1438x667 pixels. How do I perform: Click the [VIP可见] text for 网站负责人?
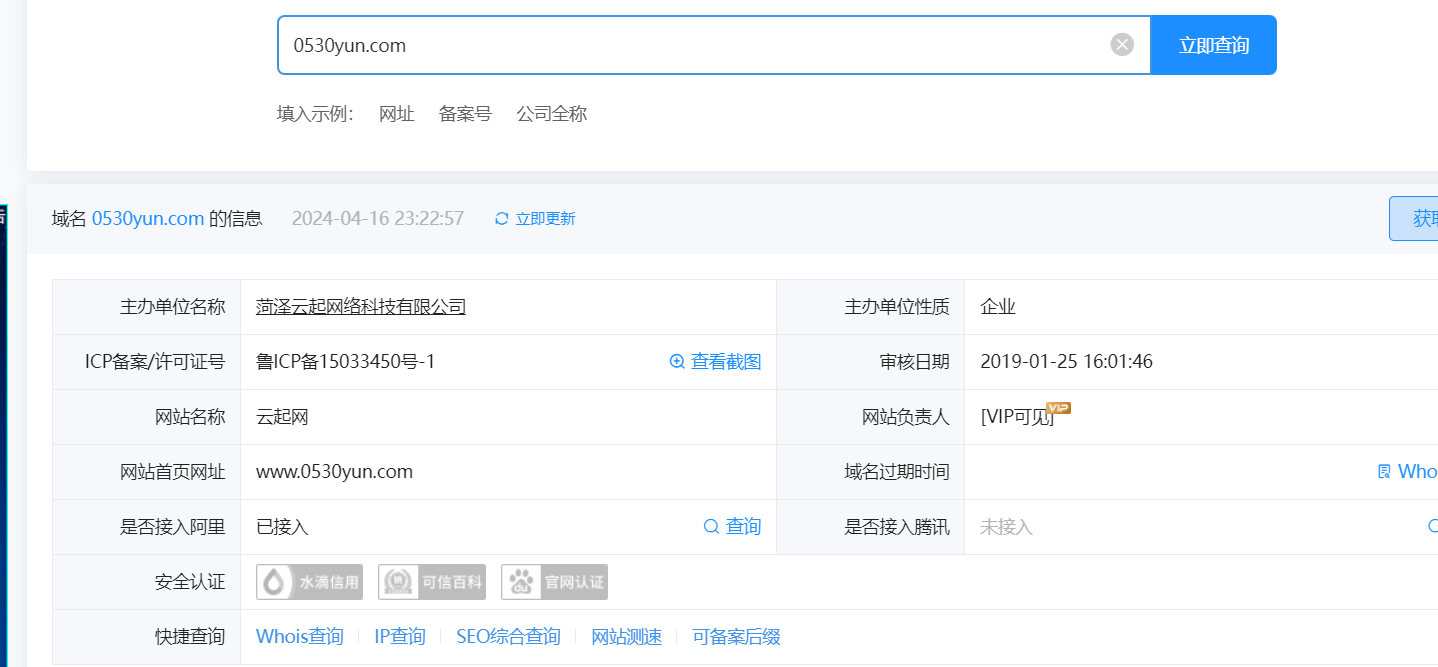coord(1017,418)
